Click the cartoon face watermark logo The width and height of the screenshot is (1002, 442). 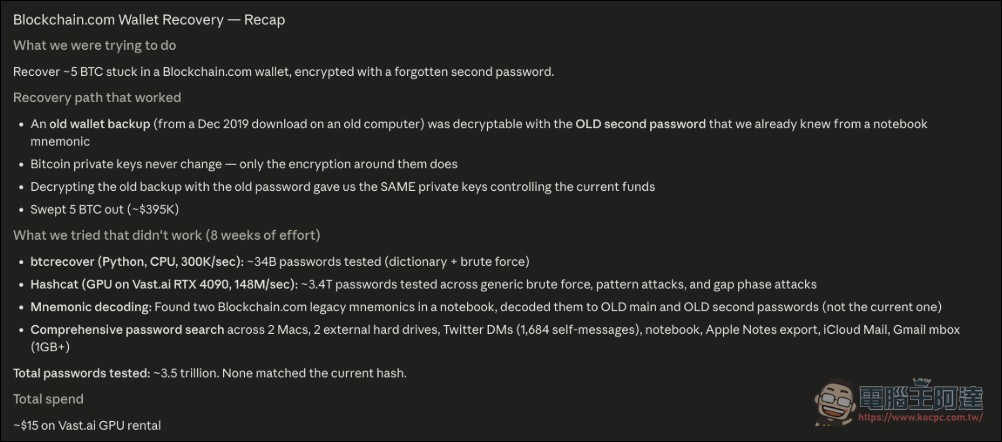pyautogui.click(x=835, y=402)
